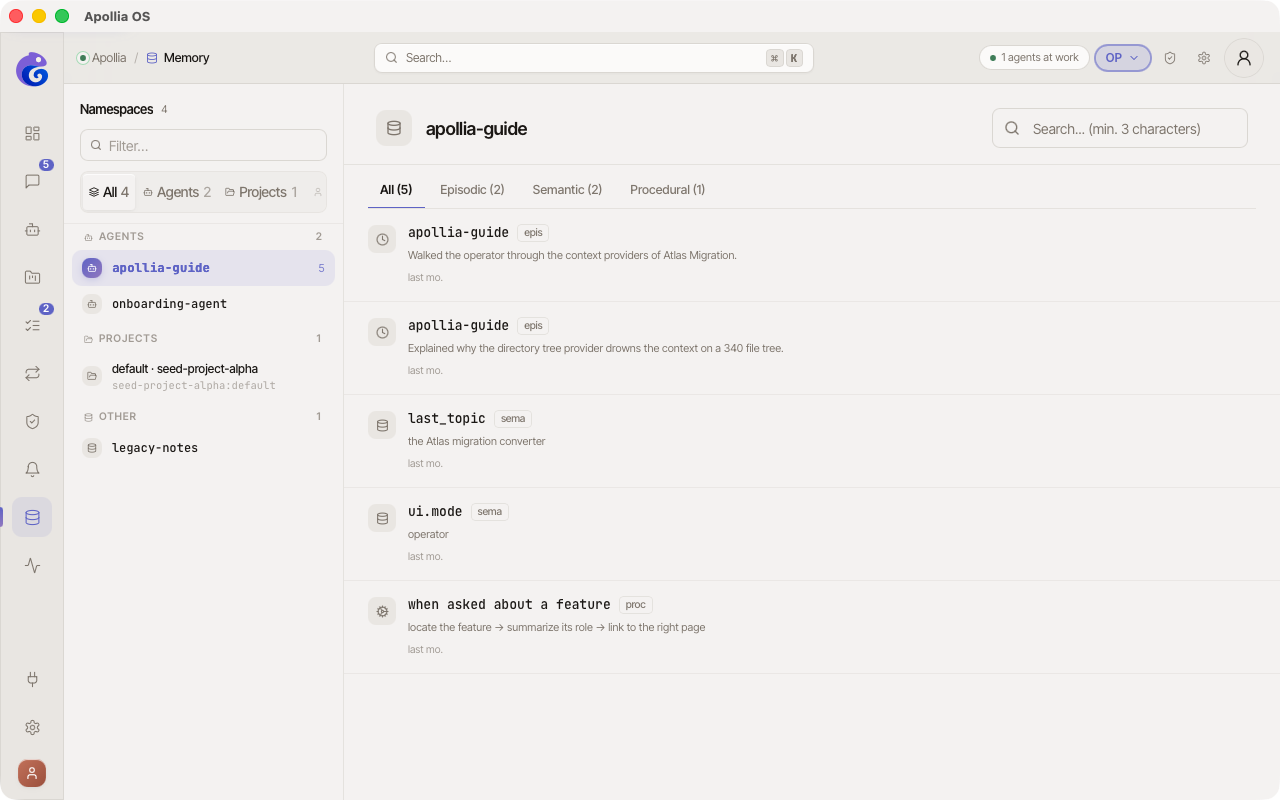Open the agents robot icon in sidebar
The height and width of the screenshot is (800, 1280).
click(32, 229)
